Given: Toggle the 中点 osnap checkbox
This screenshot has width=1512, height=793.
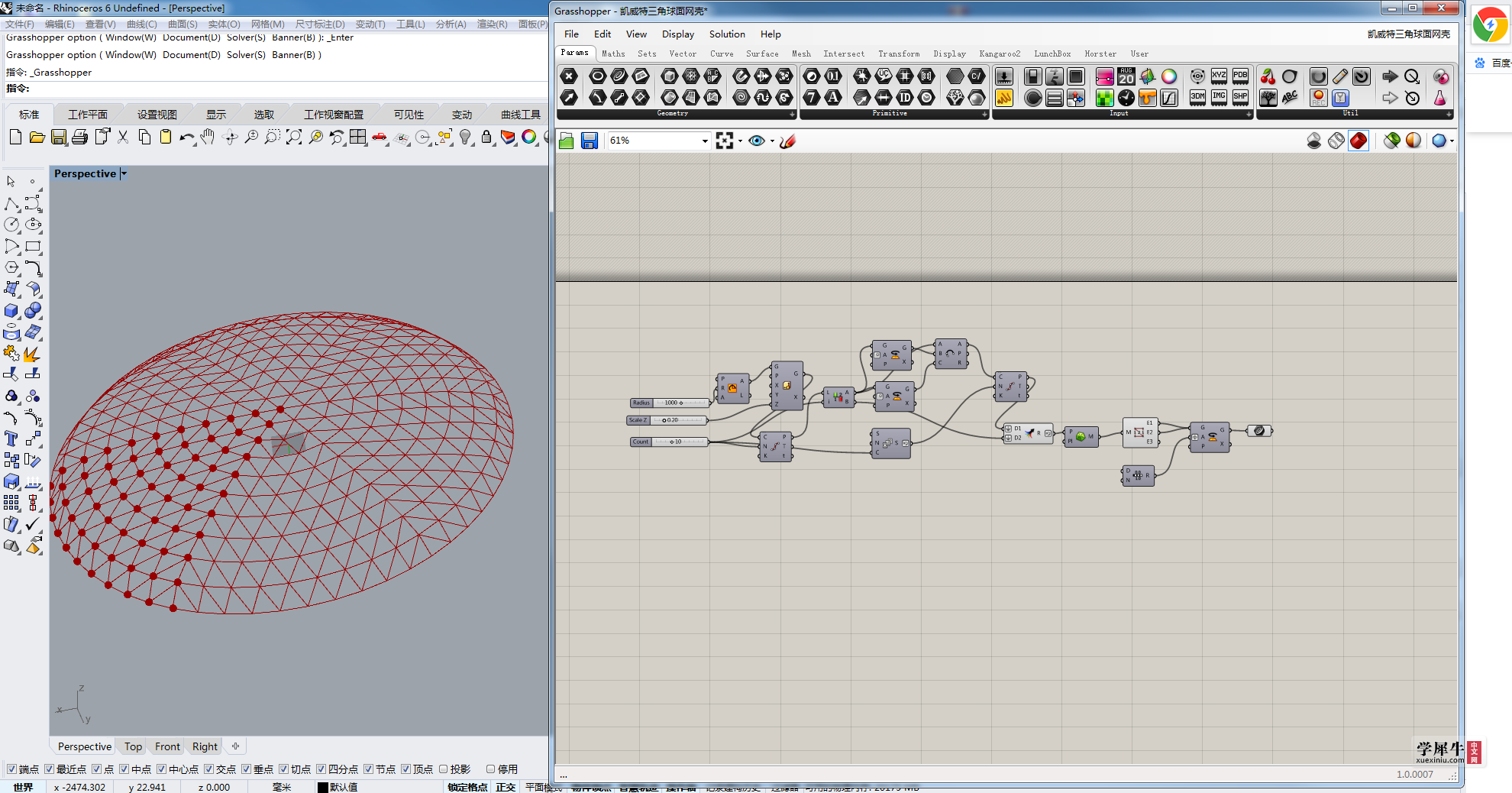Looking at the screenshot, I should point(124,769).
